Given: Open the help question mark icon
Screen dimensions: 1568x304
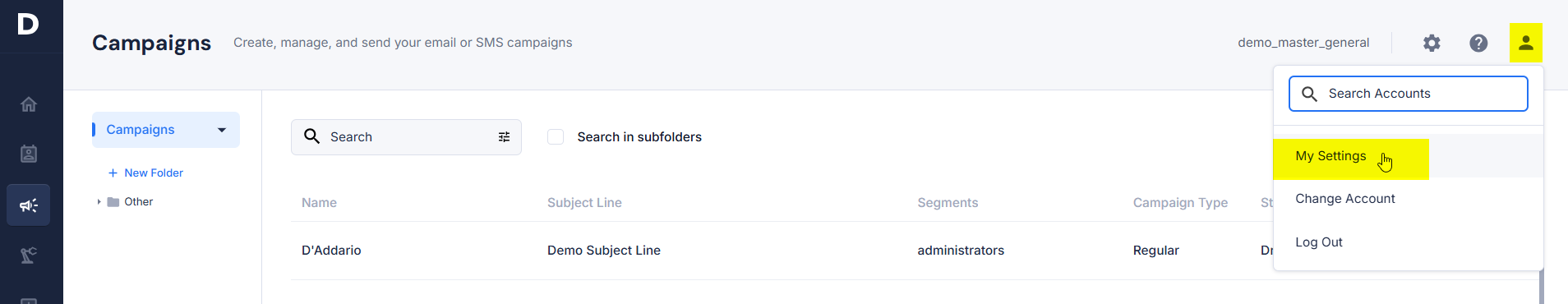Looking at the screenshot, I should coord(1478,43).
